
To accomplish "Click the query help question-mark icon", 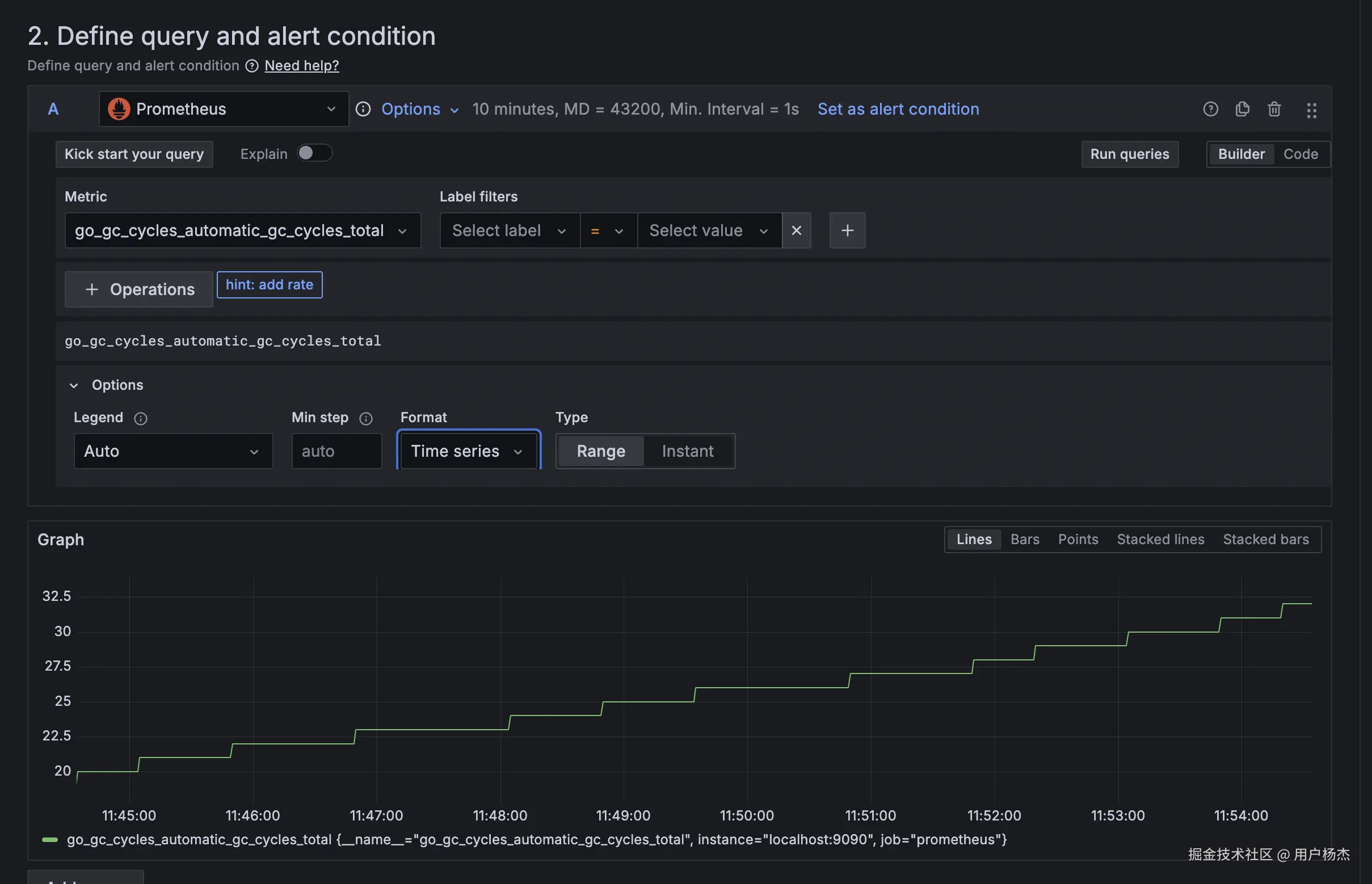I will pos(1210,109).
